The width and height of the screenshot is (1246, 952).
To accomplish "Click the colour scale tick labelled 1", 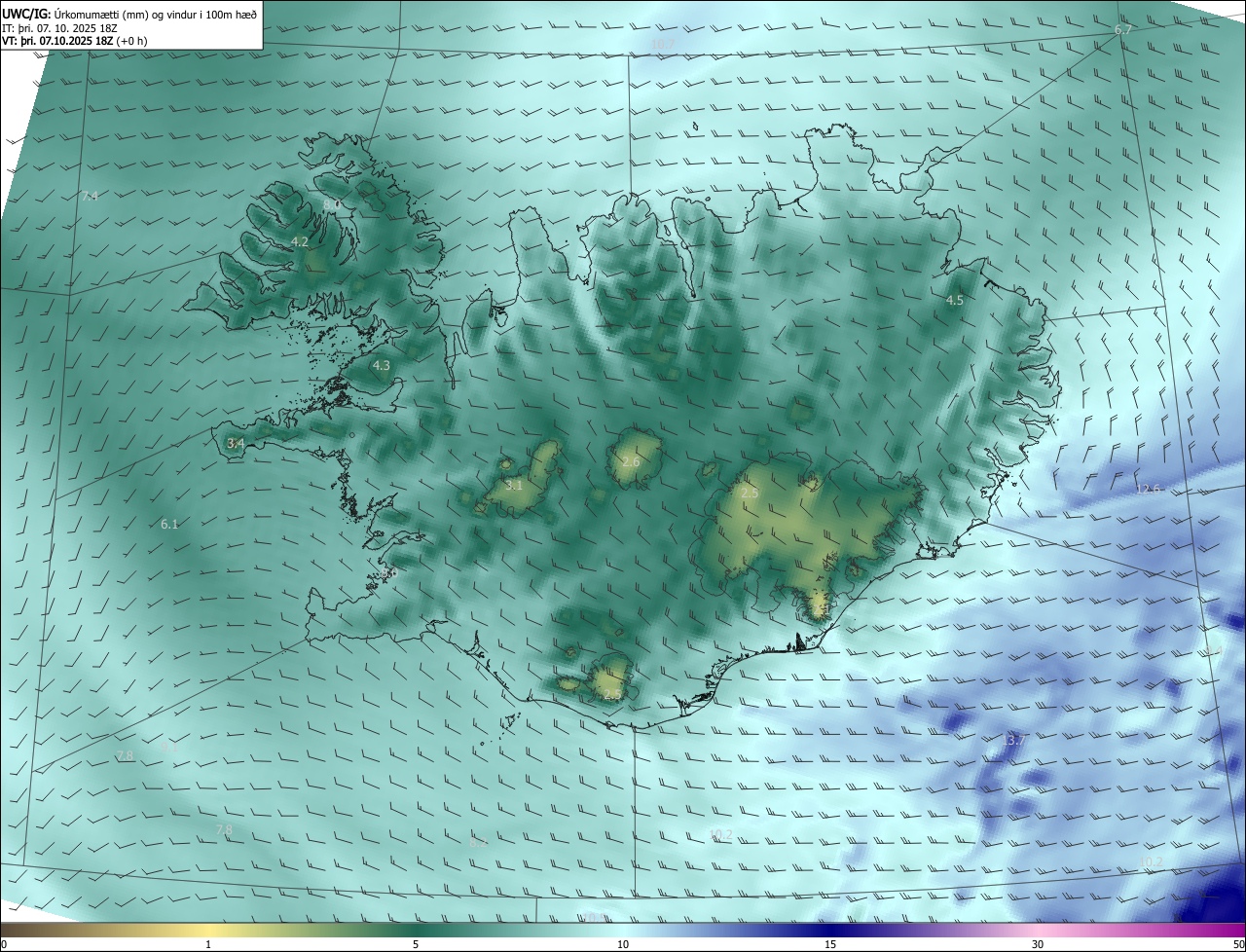I will (x=208, y=944).
